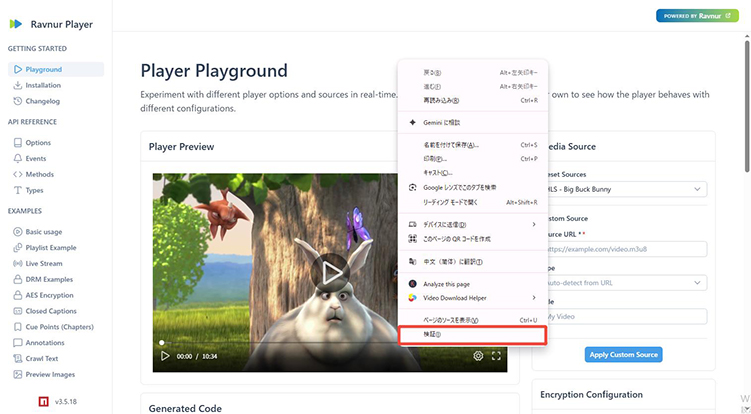Click the Ravnur Player logo icon
The height and width of the screenshot is (414, 751).
[16, 24]
